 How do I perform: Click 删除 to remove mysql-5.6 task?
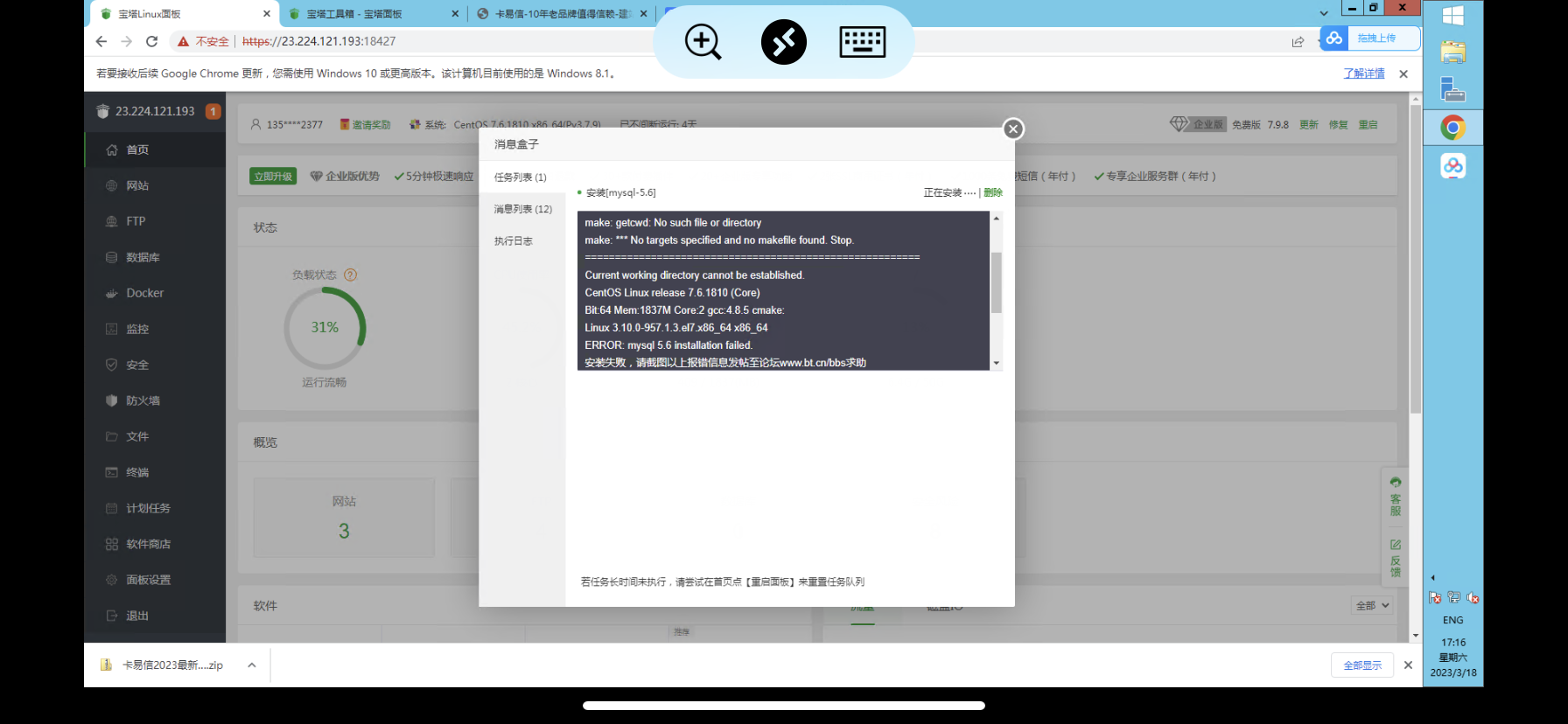click(993, 192)
